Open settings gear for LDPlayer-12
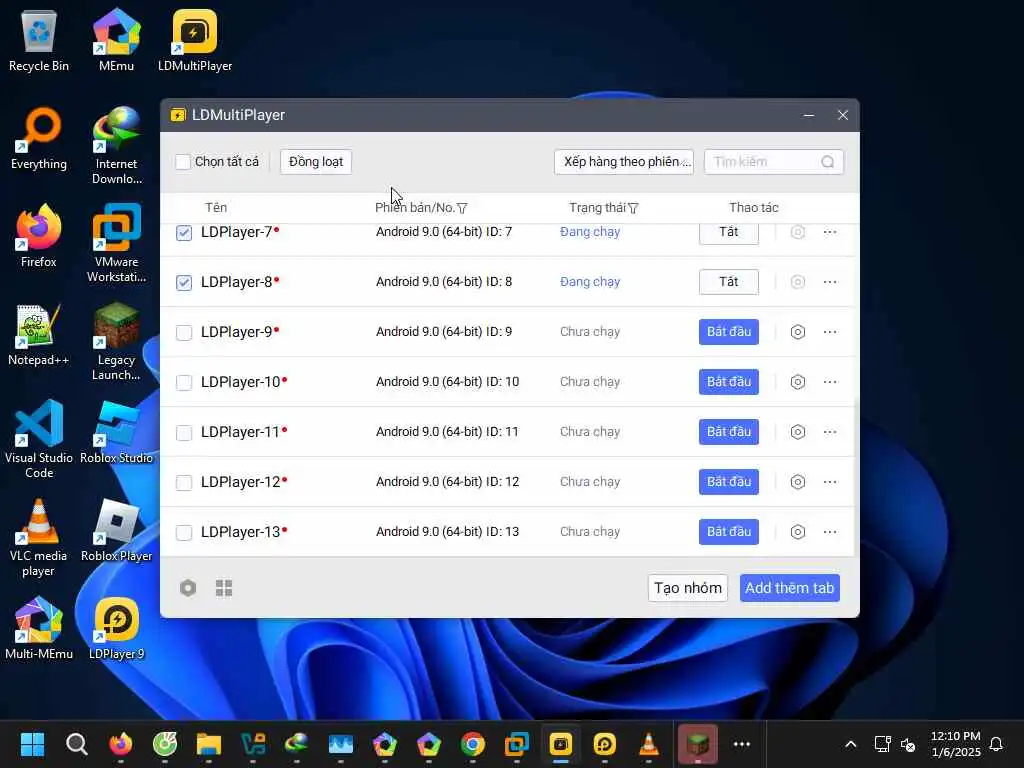The image size is (1024, 768). [797, 482]
